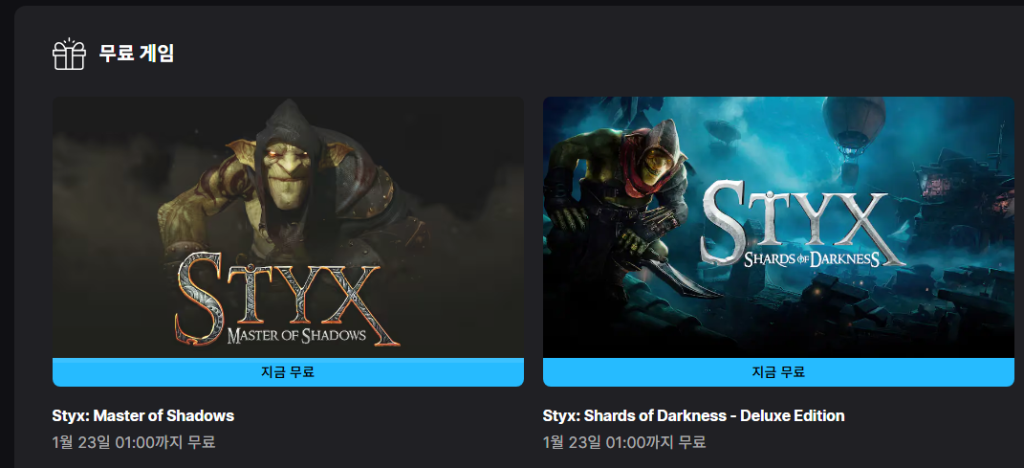Click the goblin's face on Master of Shadows cover

(285, 171)
